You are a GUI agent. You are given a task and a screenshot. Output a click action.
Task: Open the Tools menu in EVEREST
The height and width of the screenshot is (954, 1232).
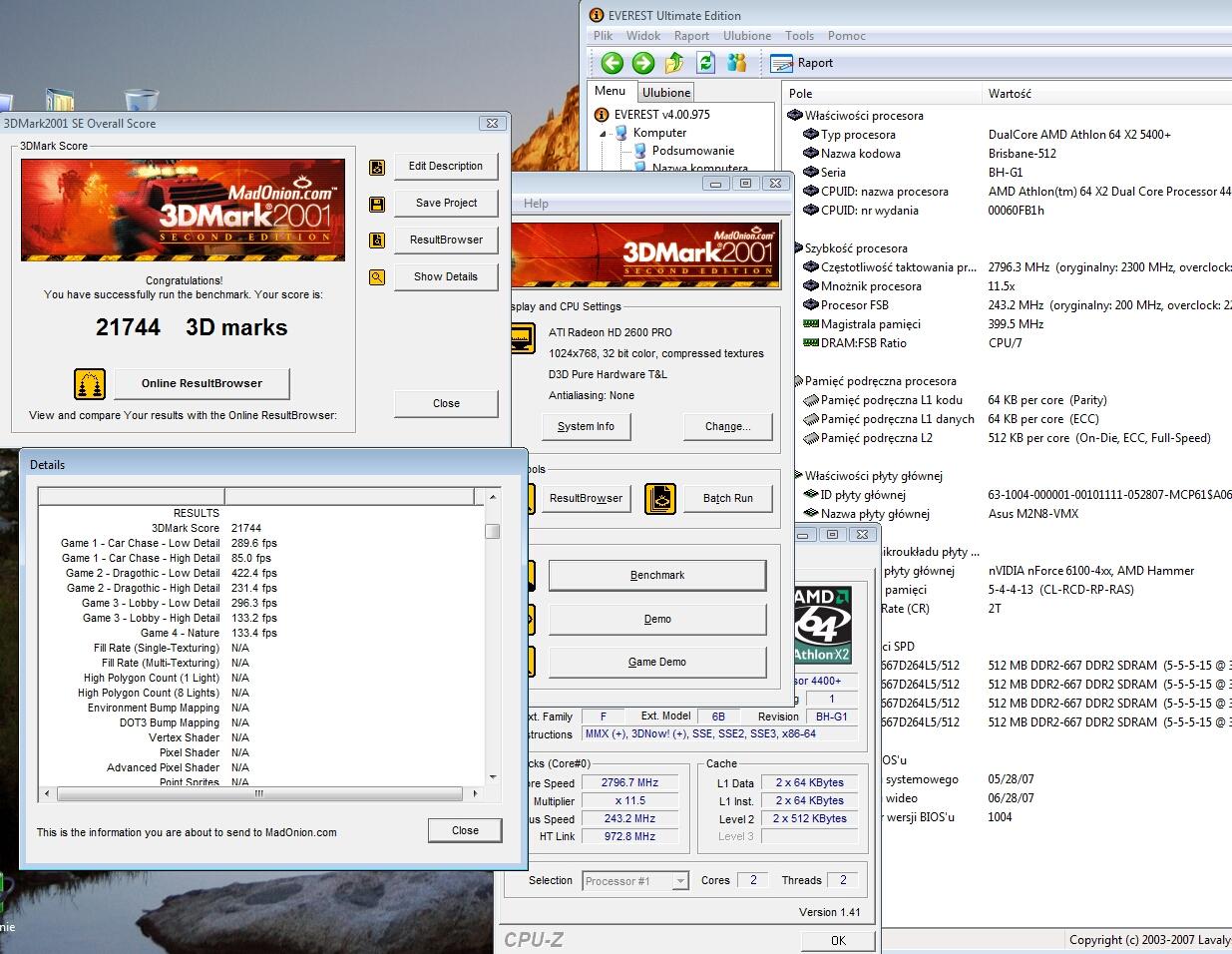coord(799,36)
